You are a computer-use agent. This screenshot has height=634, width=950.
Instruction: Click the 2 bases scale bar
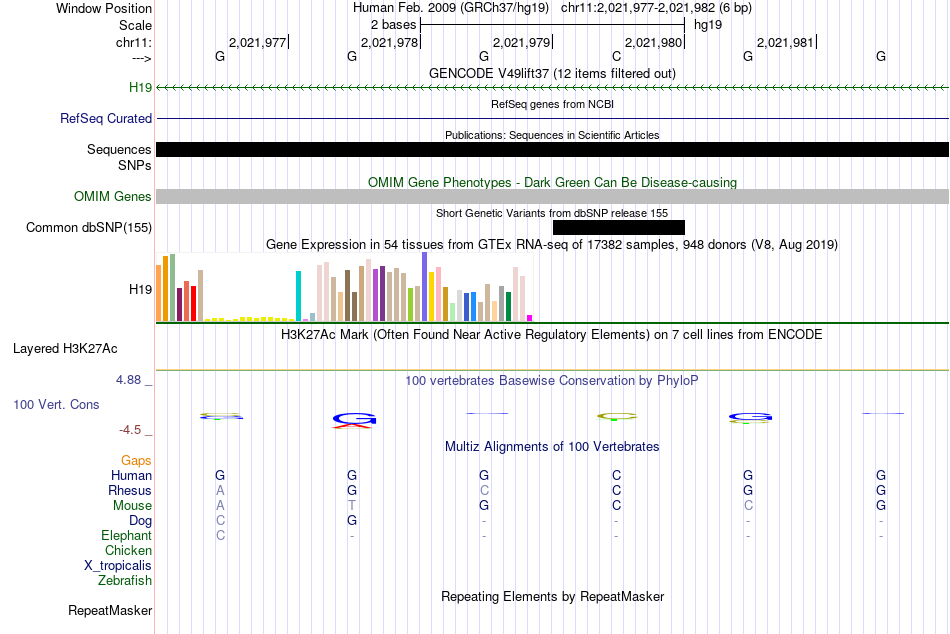click(x=552, y=25)
